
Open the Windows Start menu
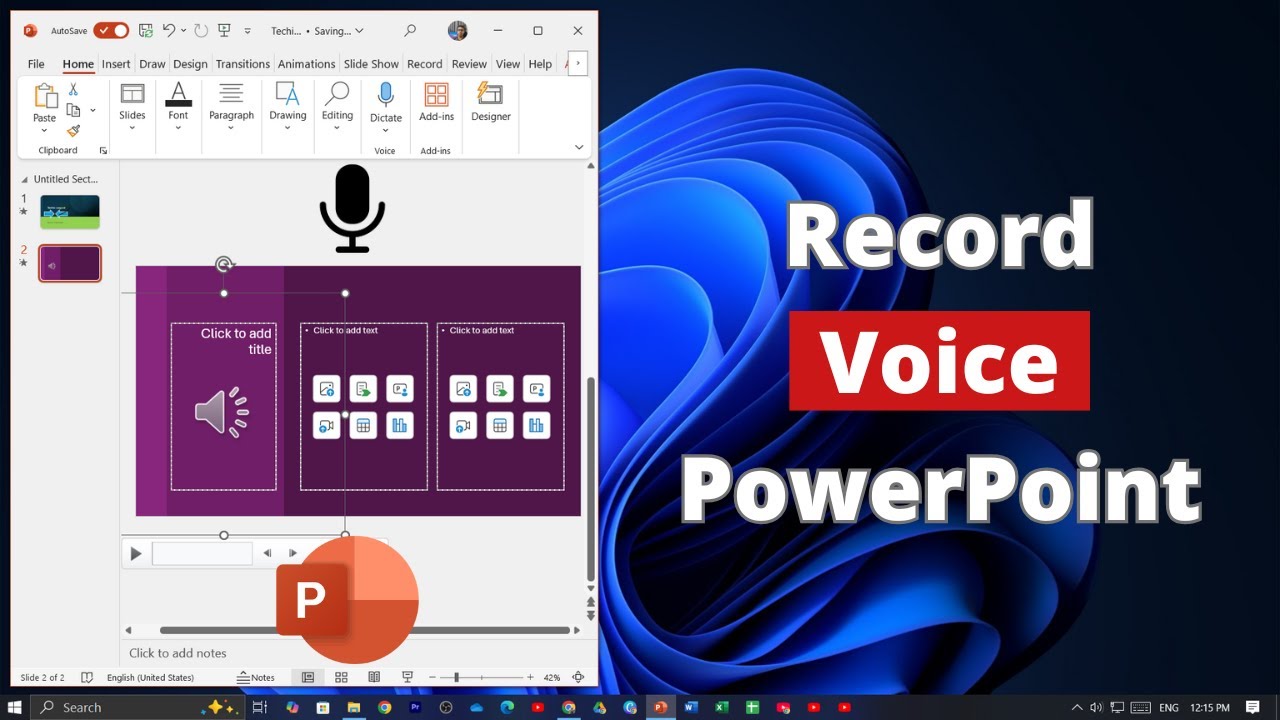pyautogui.click(x=15, y=707)
